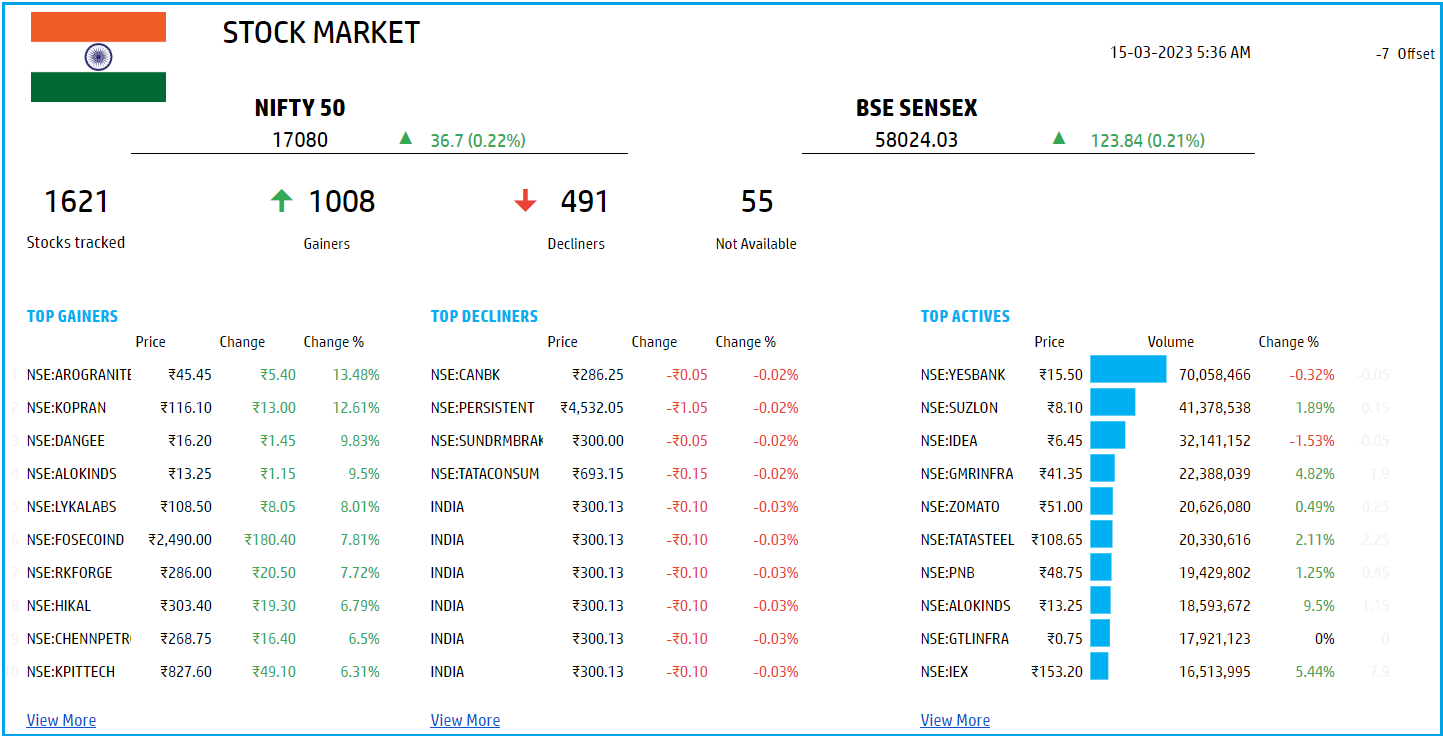
Task: Click the volume 70,058,466
Action: 1215,375
